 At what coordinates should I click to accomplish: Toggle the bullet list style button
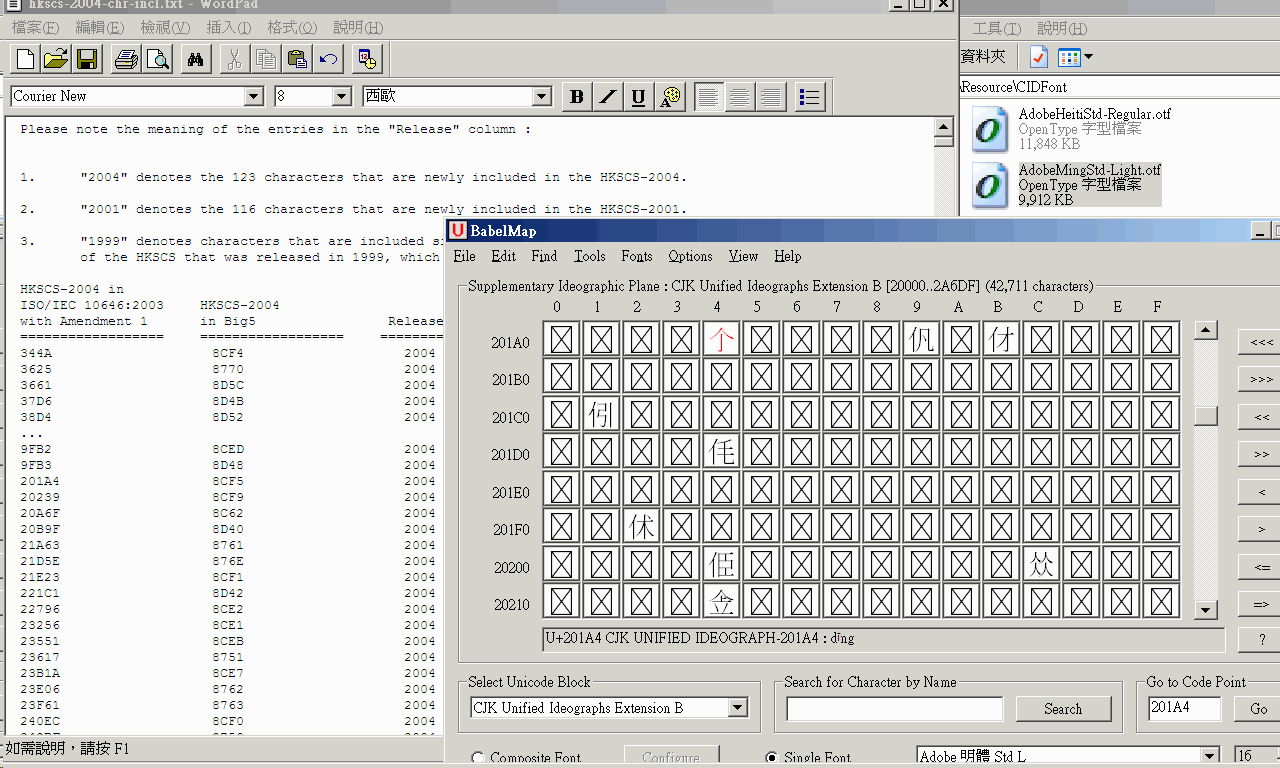[810, 97]
